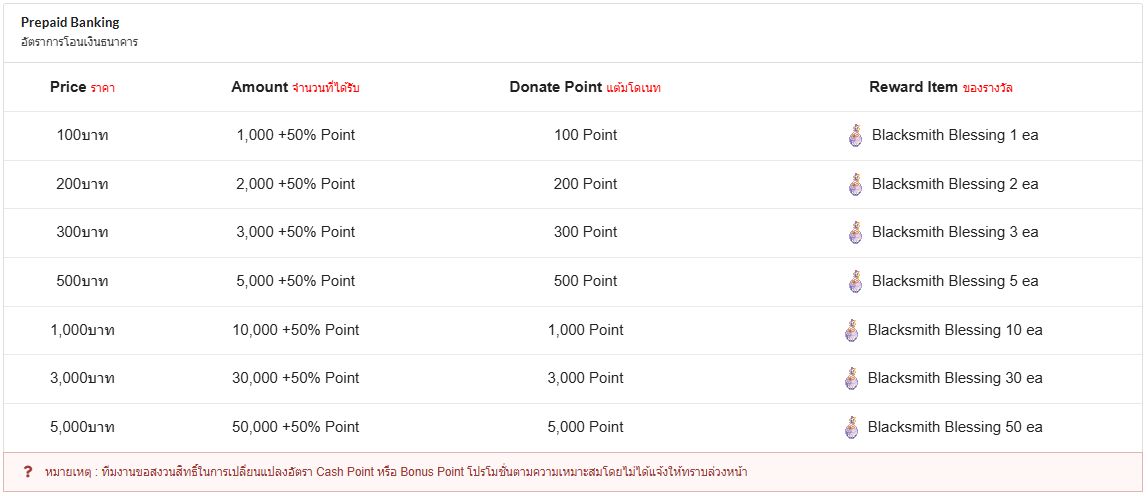The width and height of the screenshot is (1146, 494).
Task: Click the Blacksmith Blessing 10 ea potion icon
Action: 851,330
